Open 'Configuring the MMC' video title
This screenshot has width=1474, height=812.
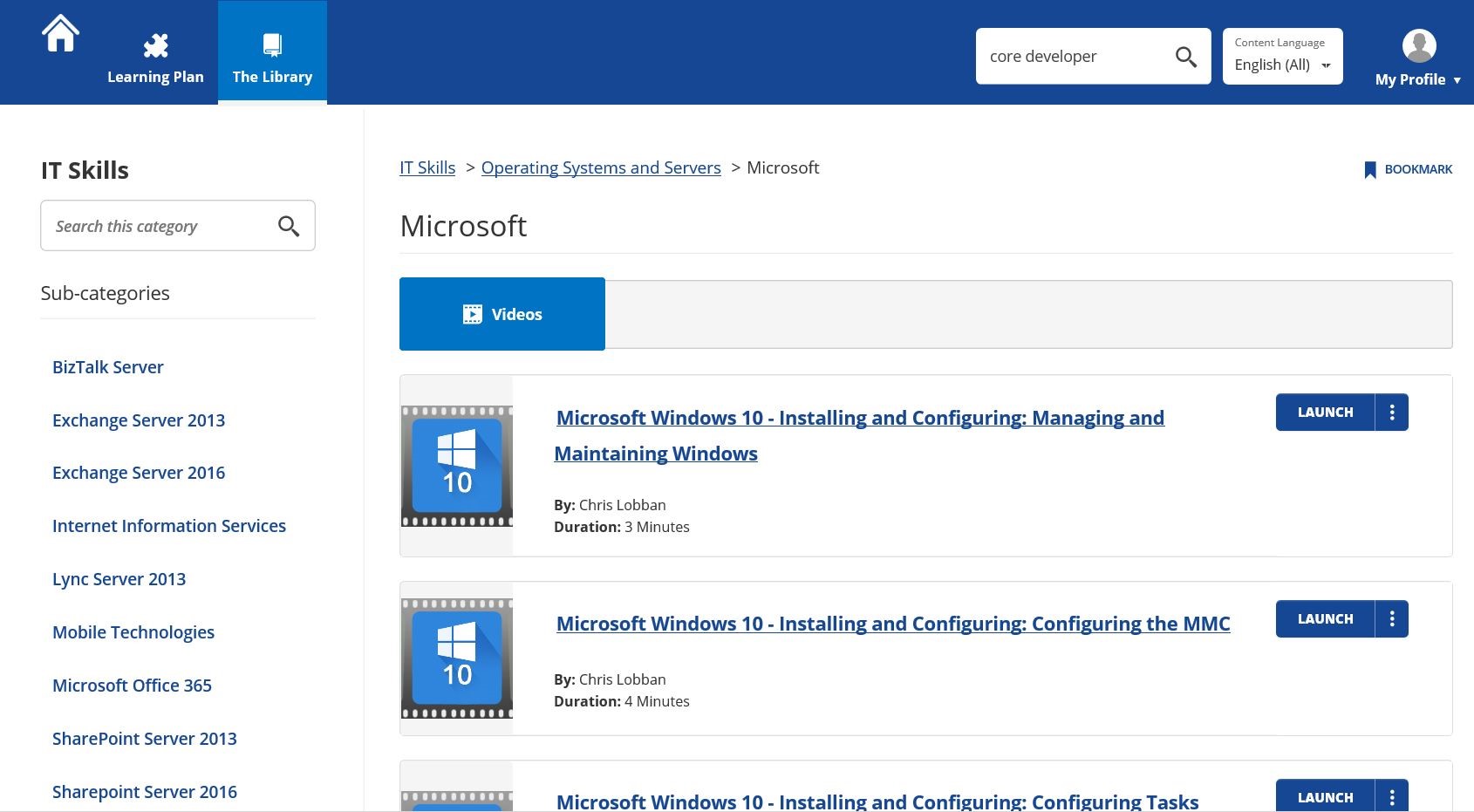pos(893,624)
